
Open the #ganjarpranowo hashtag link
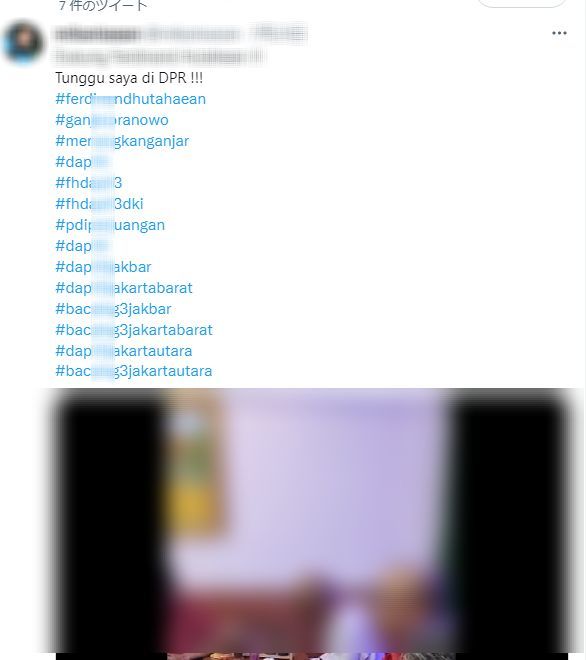(112, 120)
